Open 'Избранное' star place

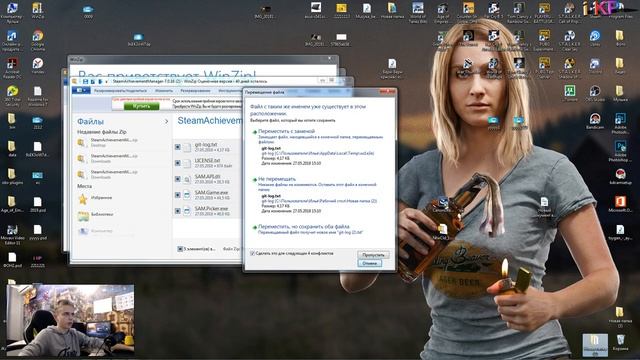95,198
